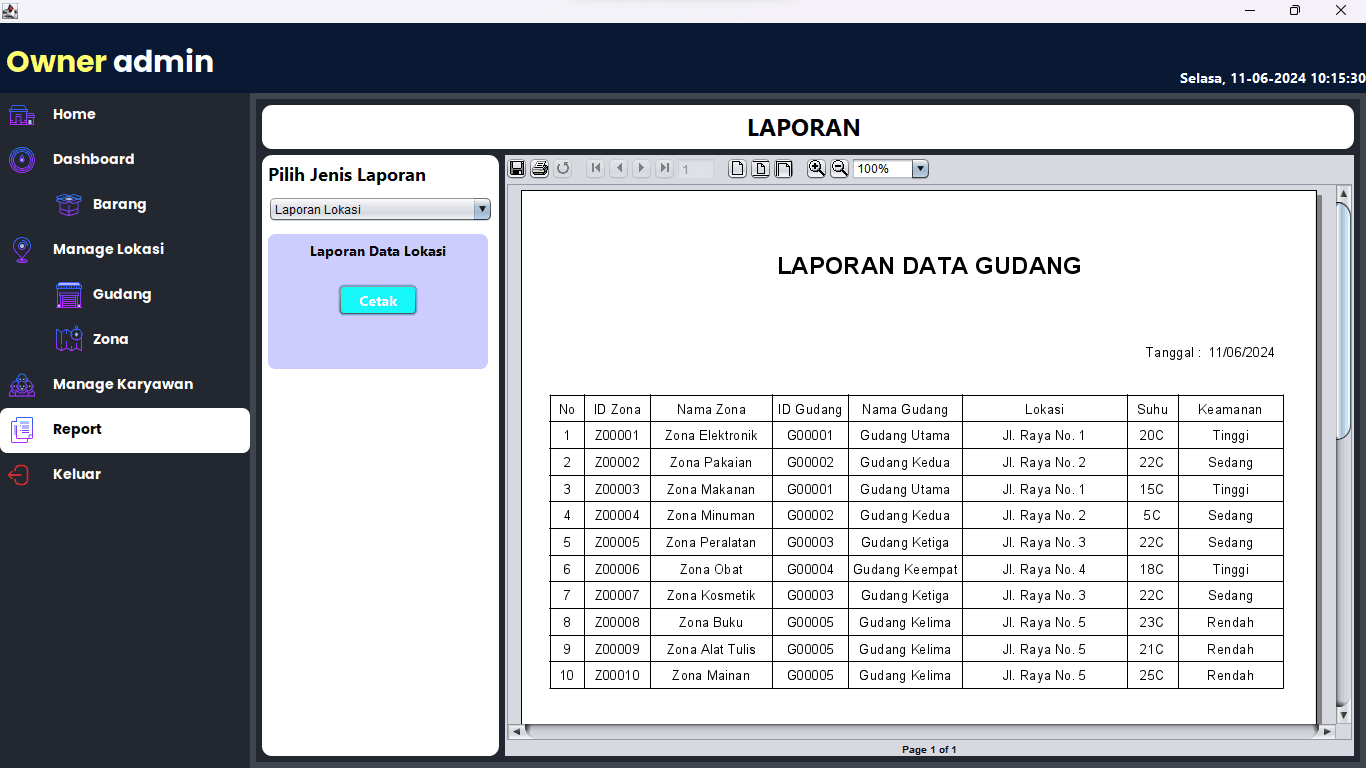Click the Print report icon

(x=540, y=169)
